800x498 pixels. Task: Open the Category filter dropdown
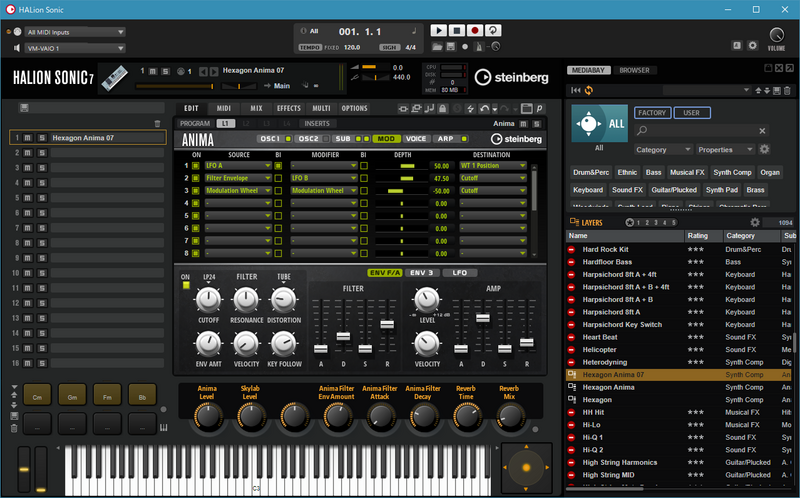pos(663,150)
